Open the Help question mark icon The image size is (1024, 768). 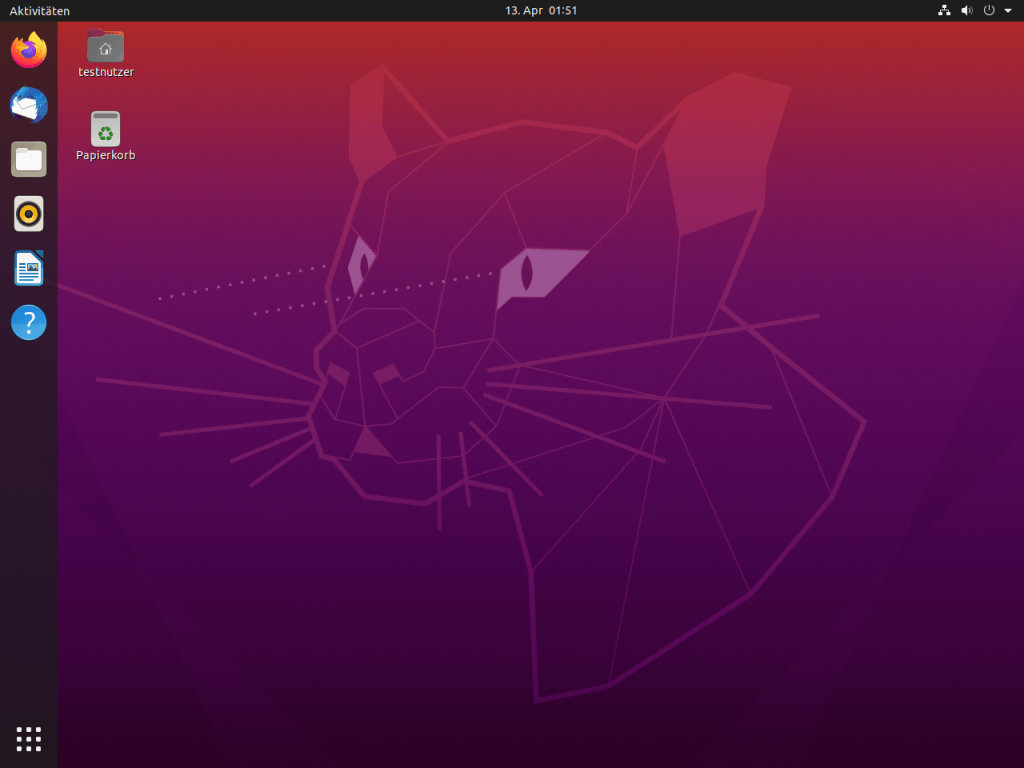[29, 322]
